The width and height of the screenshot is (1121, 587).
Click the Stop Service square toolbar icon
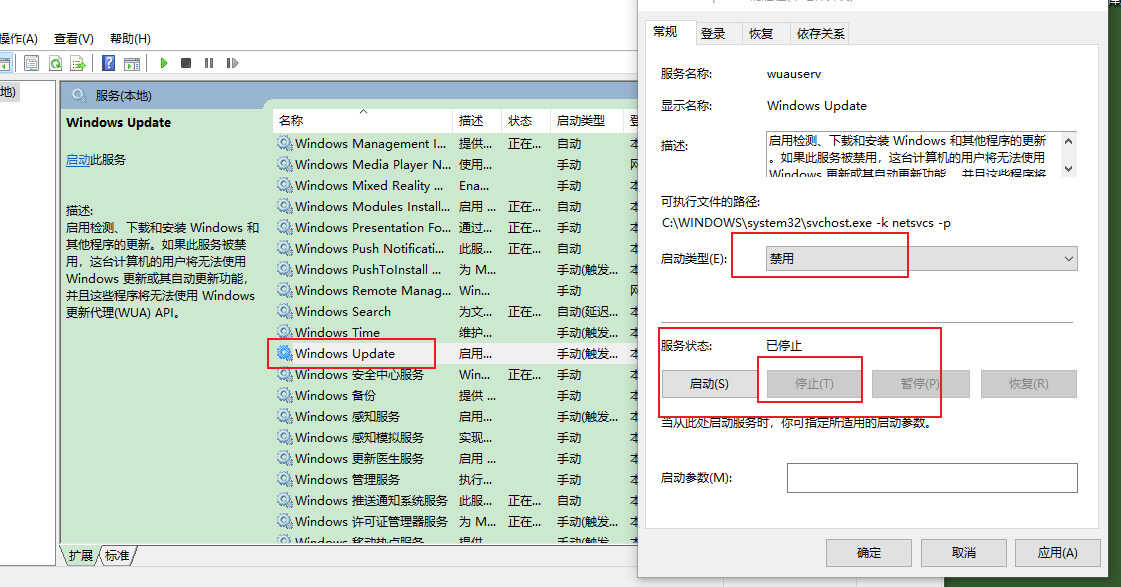(x=186, y=63)
